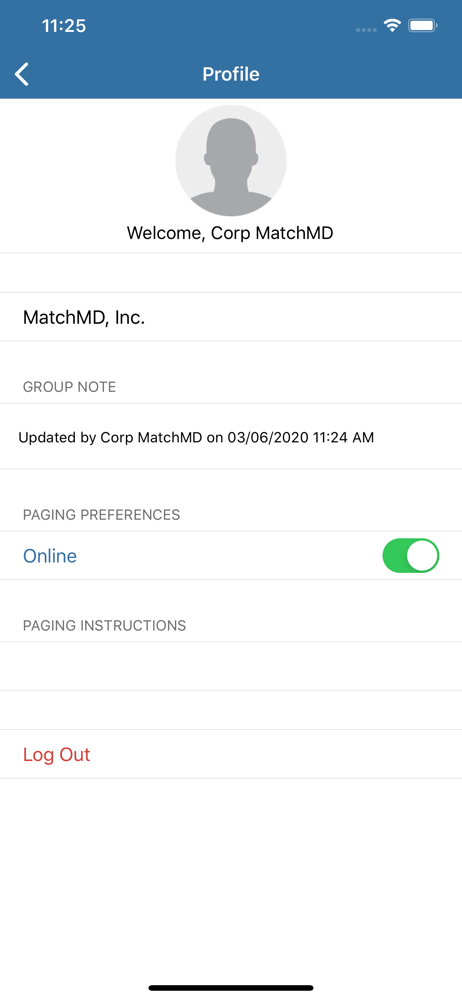Tap the cellular signal dots
The height and width of the screenshot is (1000, 462).
(x=366, y=29)
